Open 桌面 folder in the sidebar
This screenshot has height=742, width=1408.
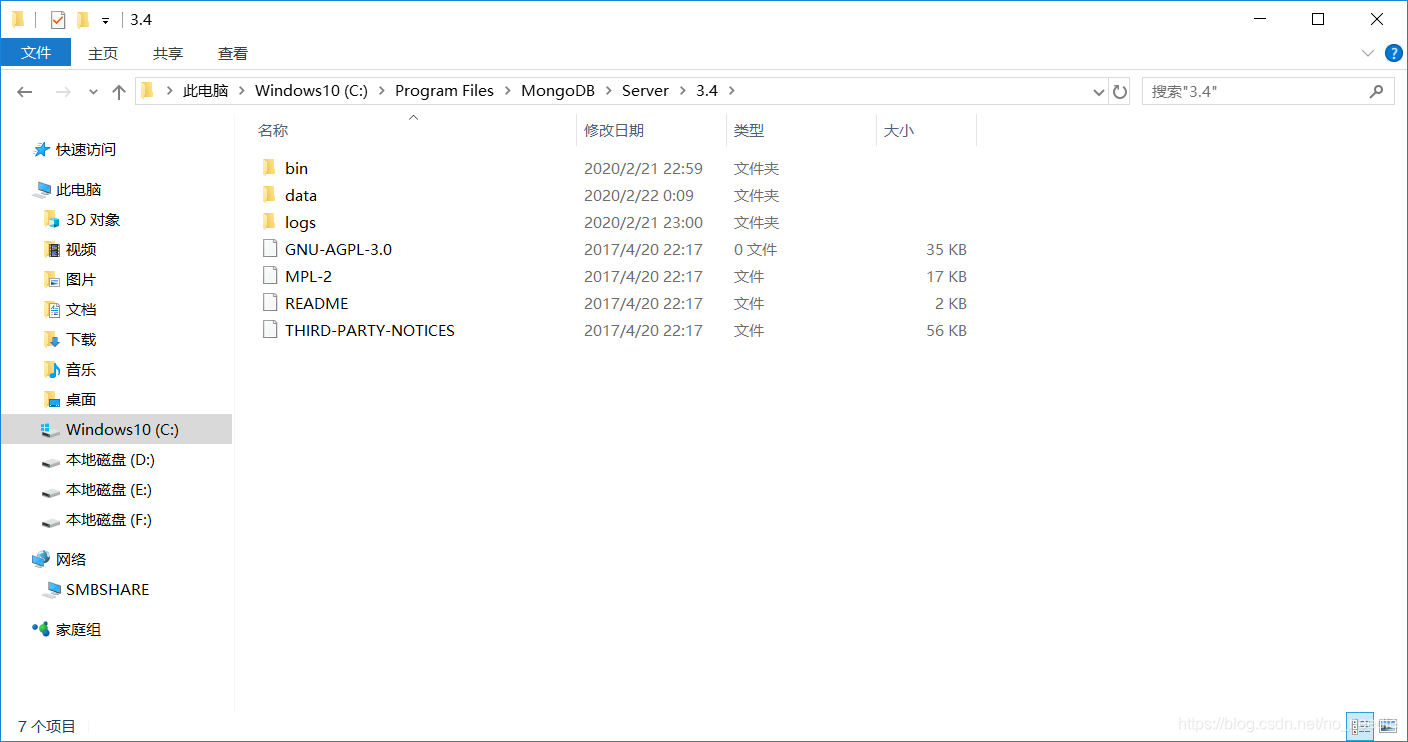[x=81, y=400]
